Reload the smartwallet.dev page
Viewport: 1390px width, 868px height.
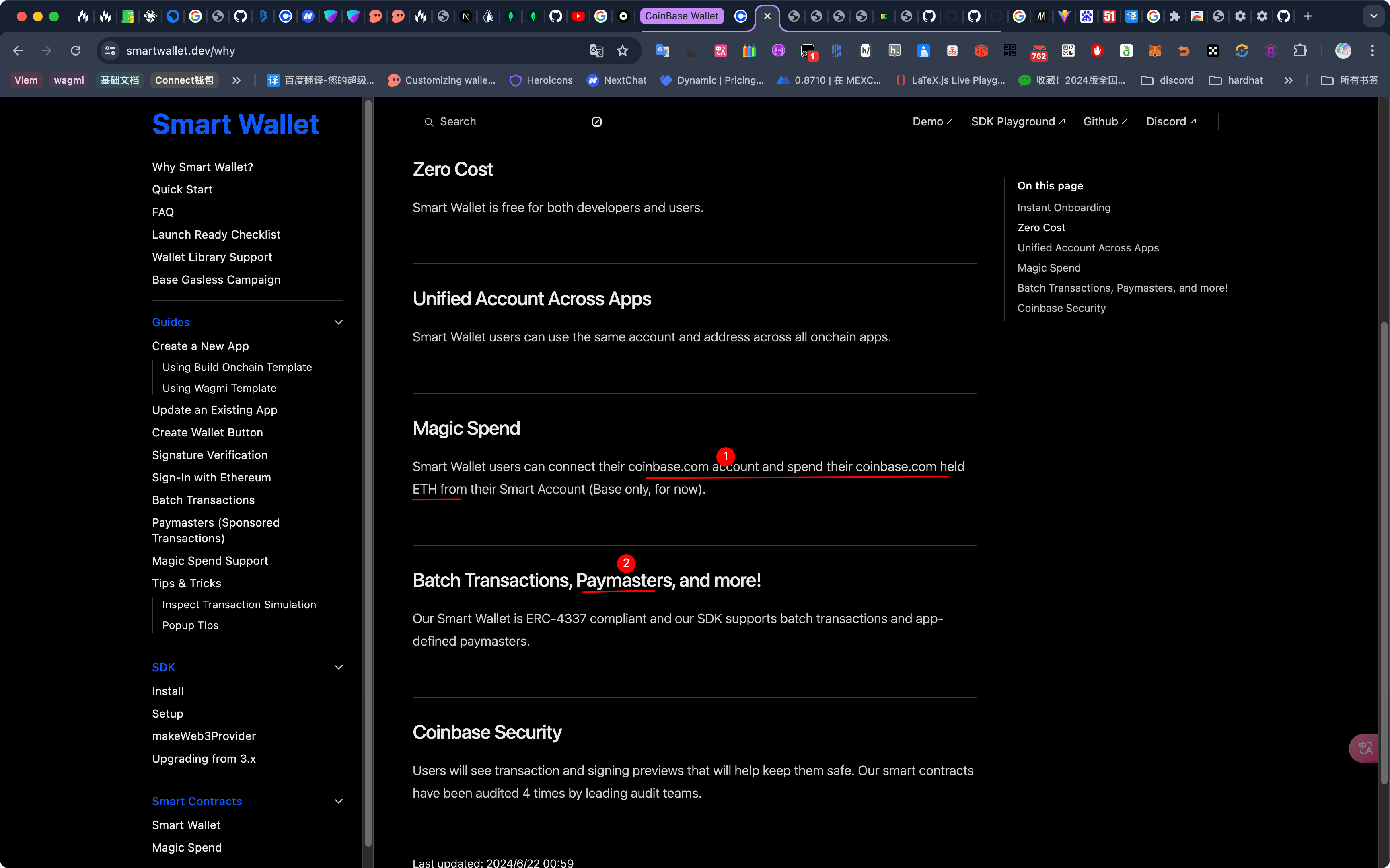click(x=75, y=51)
